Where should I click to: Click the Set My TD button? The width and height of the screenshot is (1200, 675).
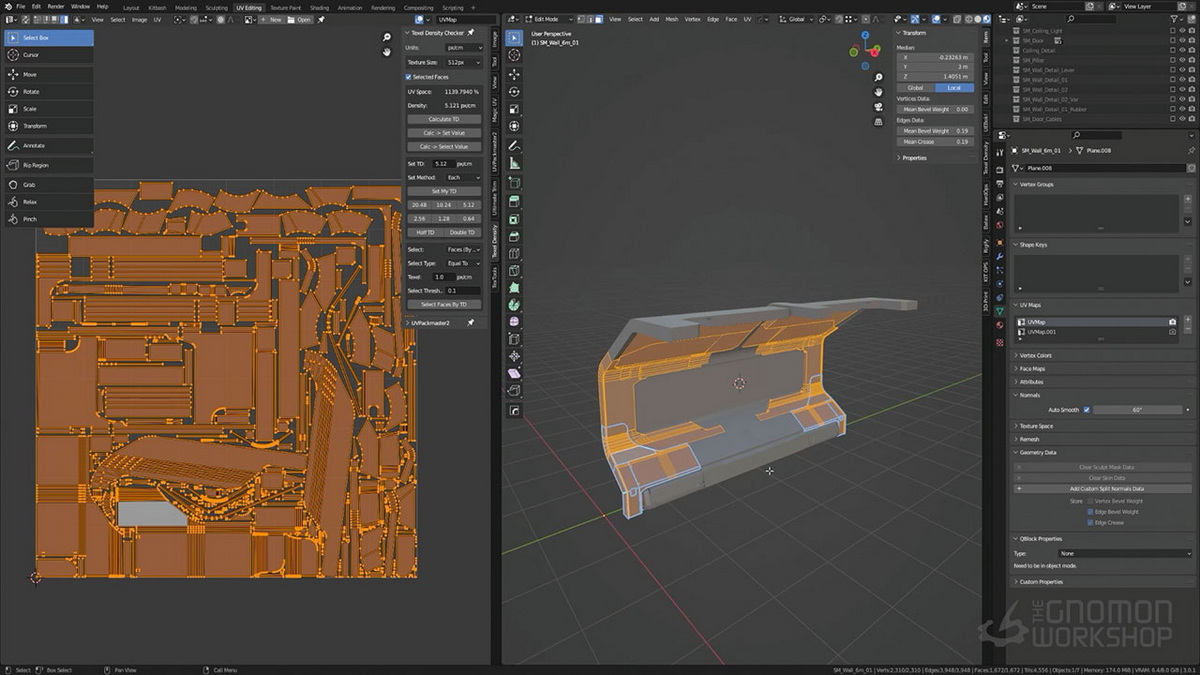point(444,191)
